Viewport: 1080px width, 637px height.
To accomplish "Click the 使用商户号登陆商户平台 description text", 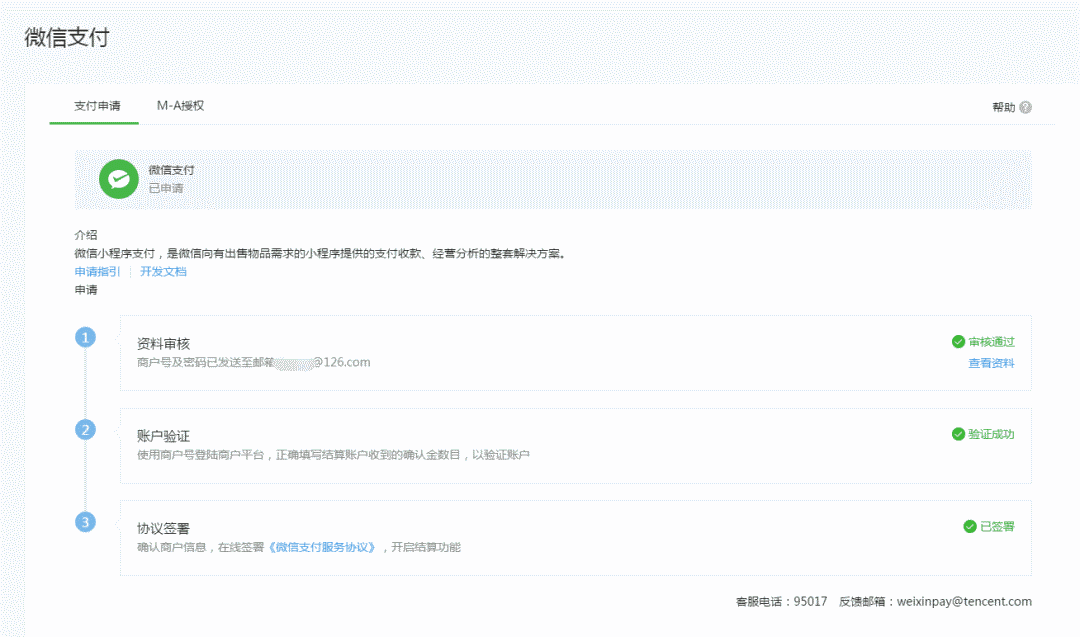I will pos(333,455).
